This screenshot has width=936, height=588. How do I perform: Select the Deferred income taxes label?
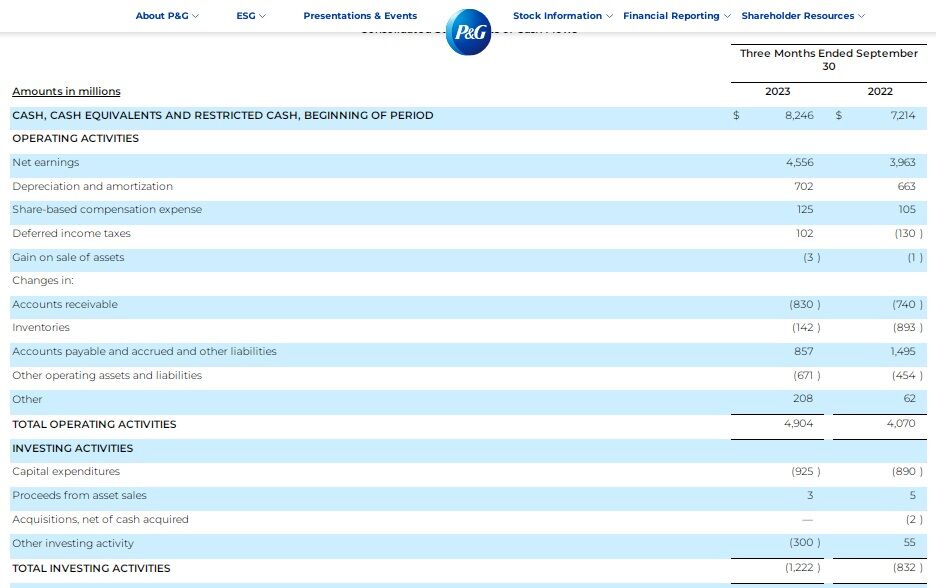click(x=71, y=233)
